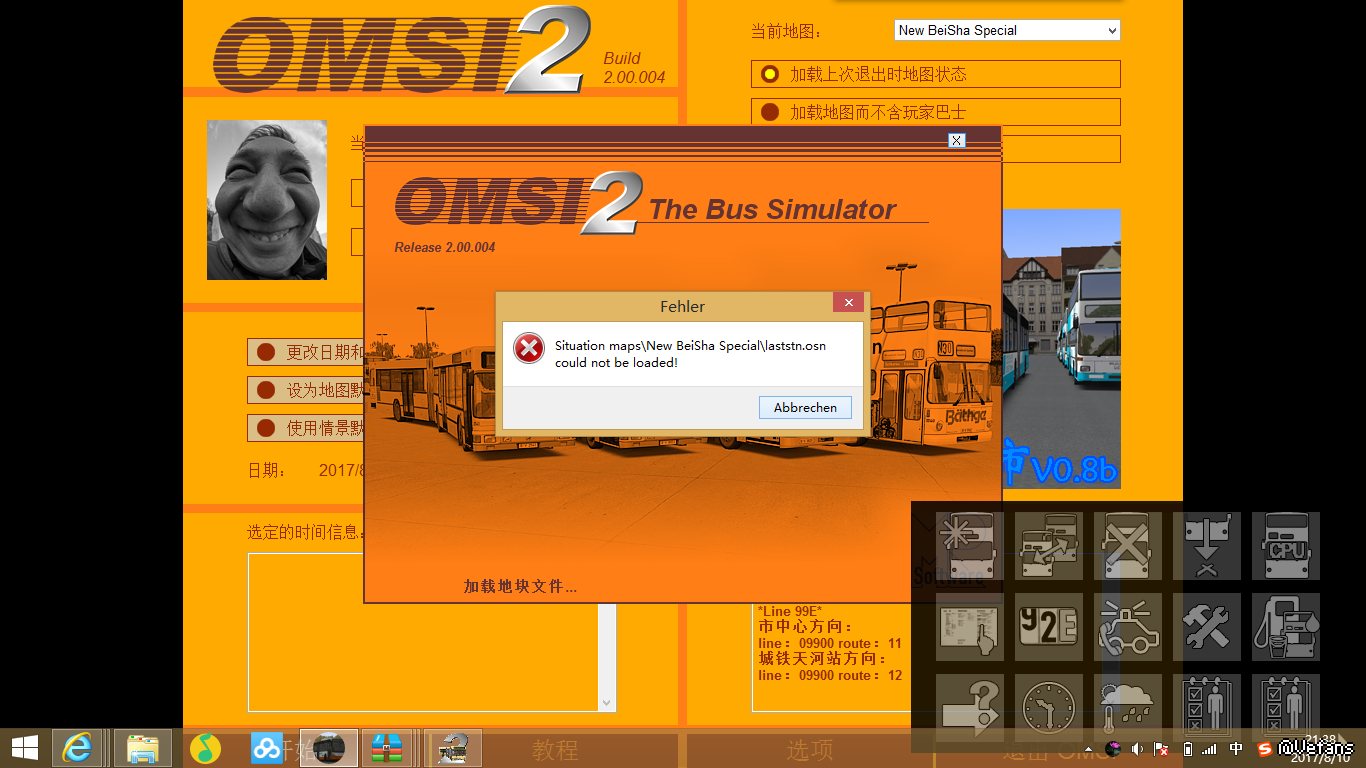The height and width of the screenshot is (768, 1366).
Task: Click the volume speaker tray icon
Action: tap(1137, 749)
